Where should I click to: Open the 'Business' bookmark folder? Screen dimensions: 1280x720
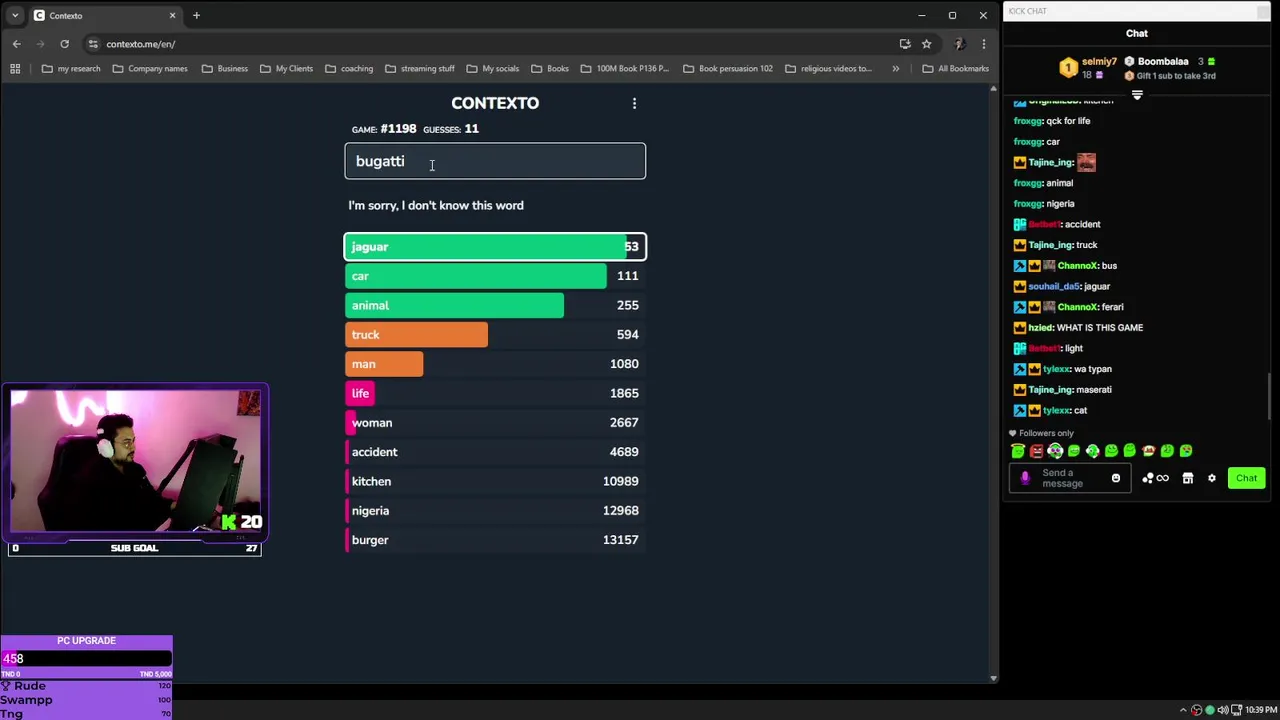point(224,68)
